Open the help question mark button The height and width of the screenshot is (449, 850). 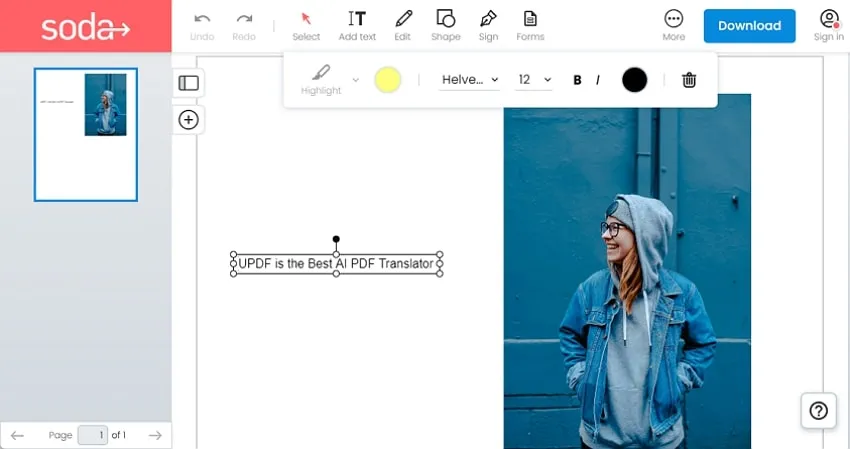coord(819,411)
